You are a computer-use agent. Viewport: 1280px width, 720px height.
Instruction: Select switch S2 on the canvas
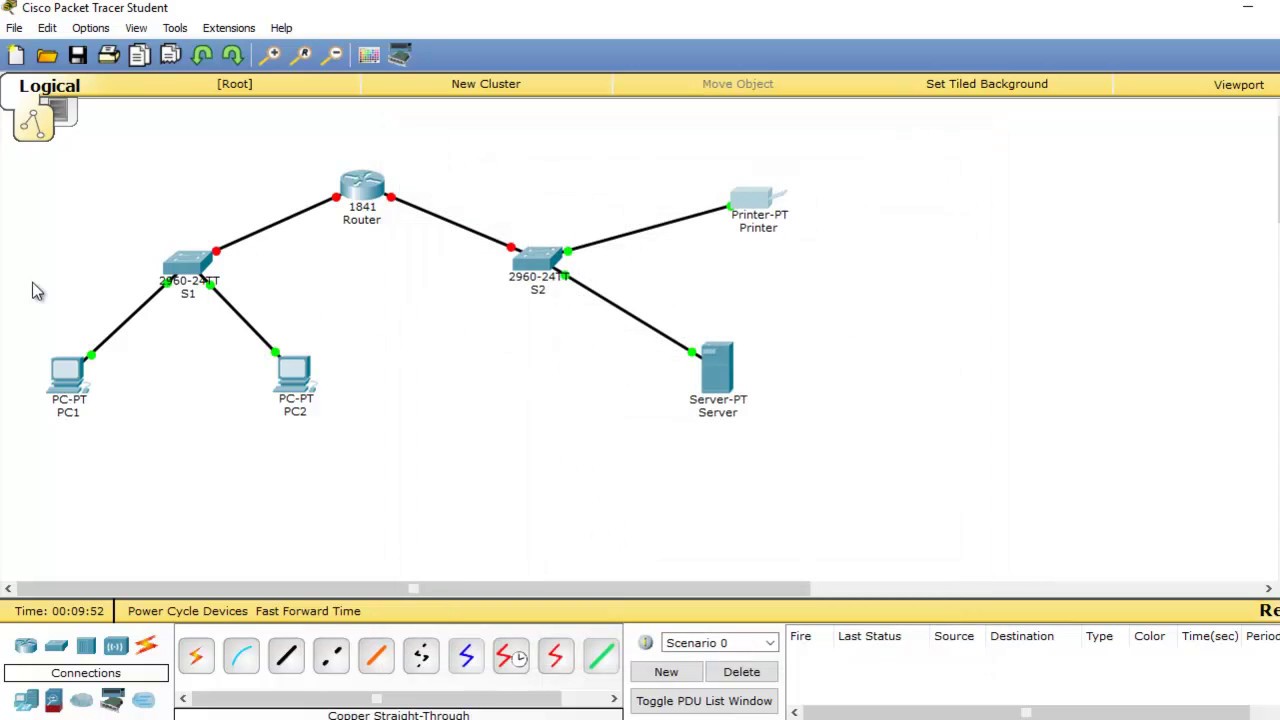click(x=538, y=260)
